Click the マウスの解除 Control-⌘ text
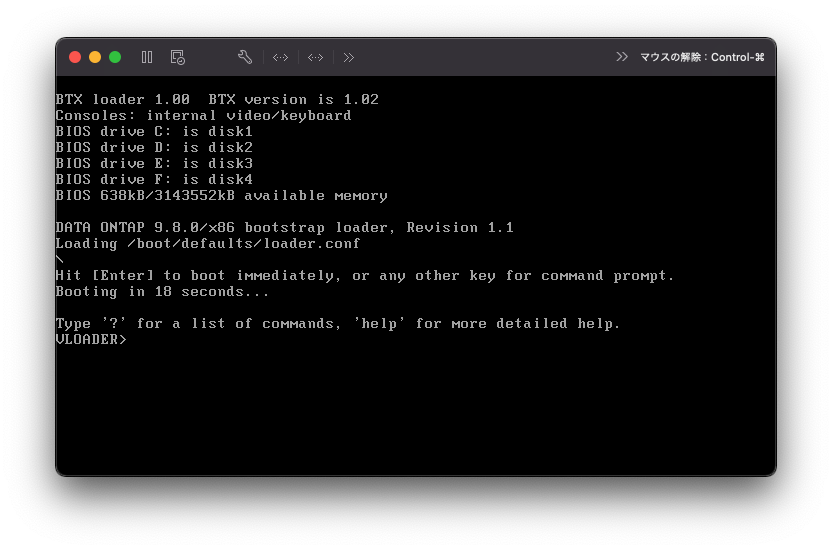 (x=702, y=57)
